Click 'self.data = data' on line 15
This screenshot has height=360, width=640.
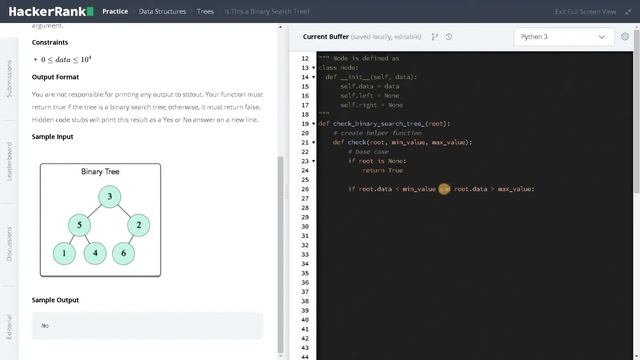tap(370, 87)
